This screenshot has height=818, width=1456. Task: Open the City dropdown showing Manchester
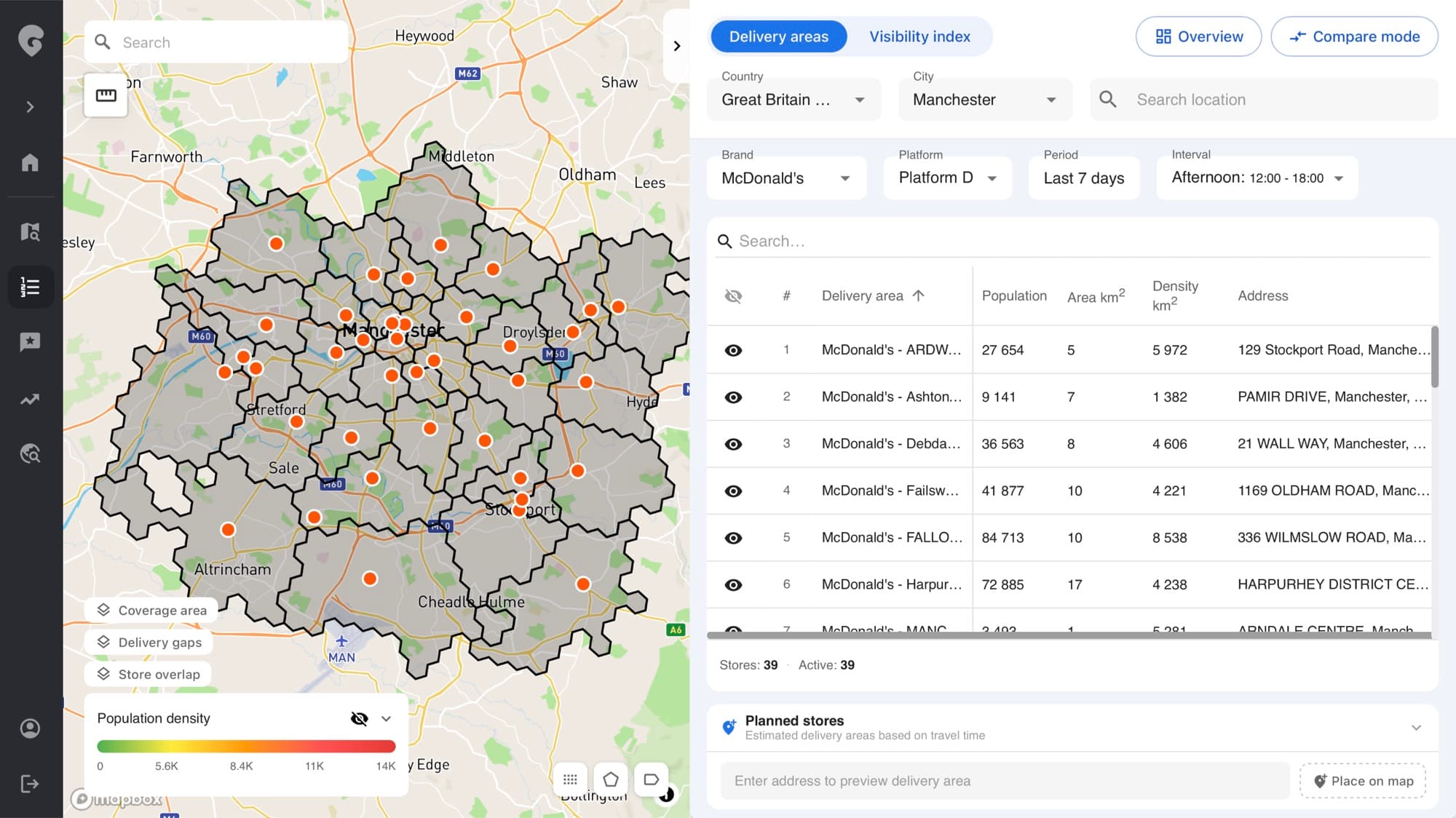click(x=985, y=100)
